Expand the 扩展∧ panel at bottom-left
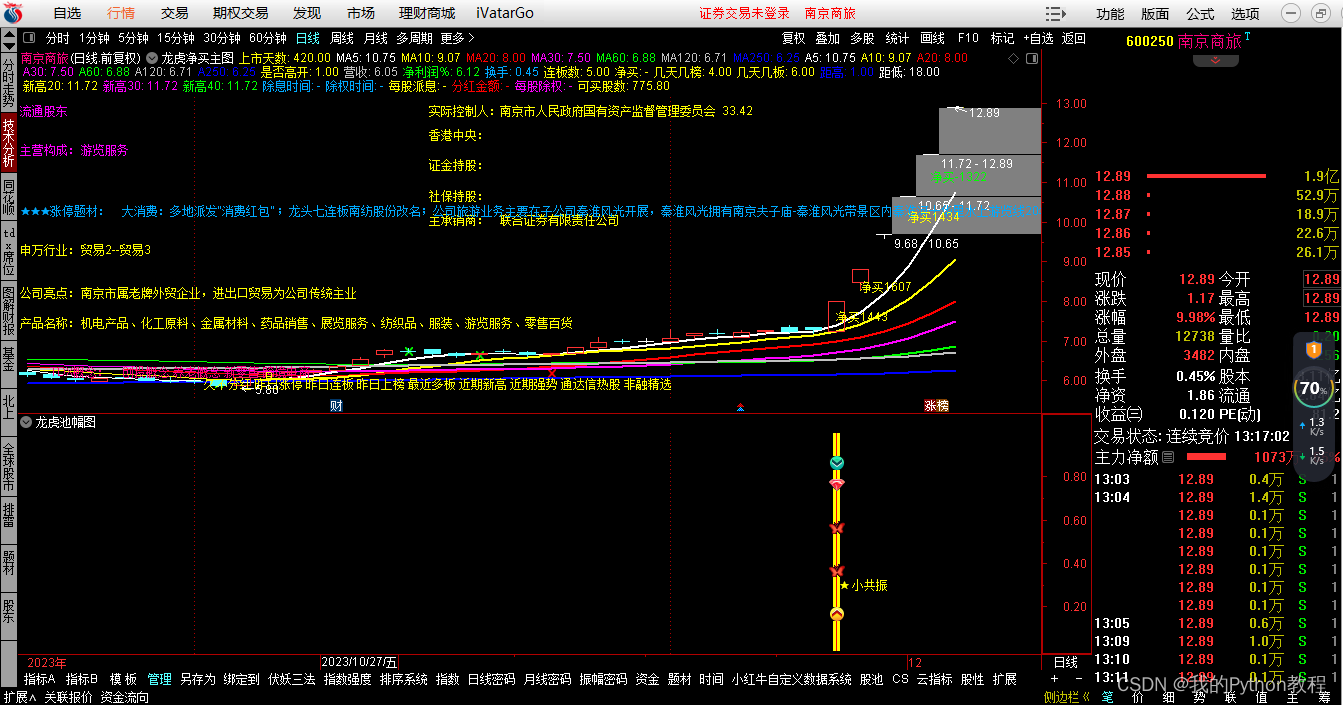 [19, 697]
